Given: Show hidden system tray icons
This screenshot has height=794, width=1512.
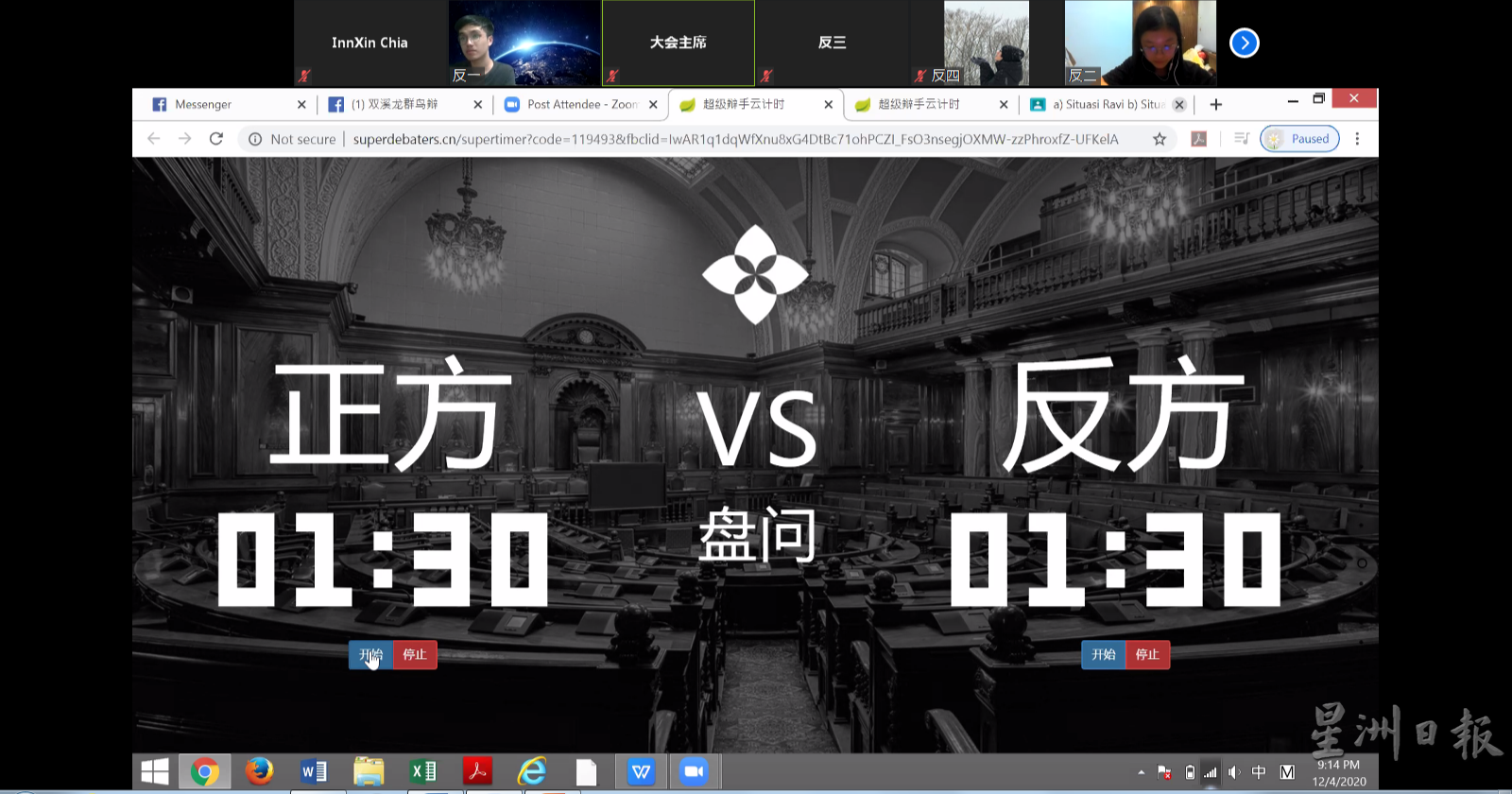Looking at the screenshot, I should pyautogui.click(x=1142, y=772).
